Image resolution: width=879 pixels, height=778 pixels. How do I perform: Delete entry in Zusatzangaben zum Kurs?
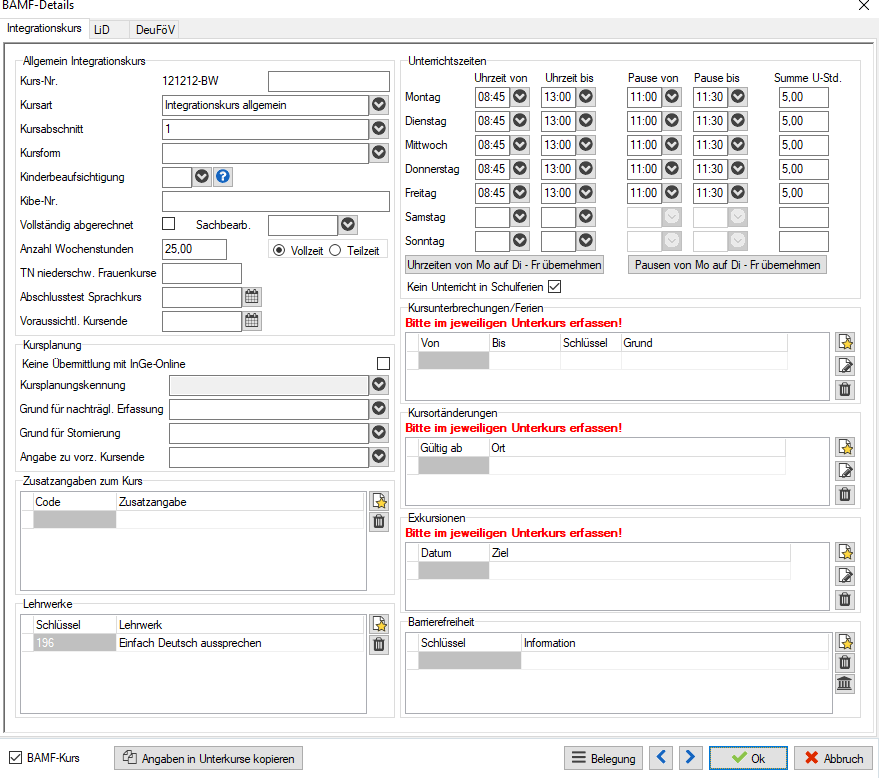tap(380, 521)
